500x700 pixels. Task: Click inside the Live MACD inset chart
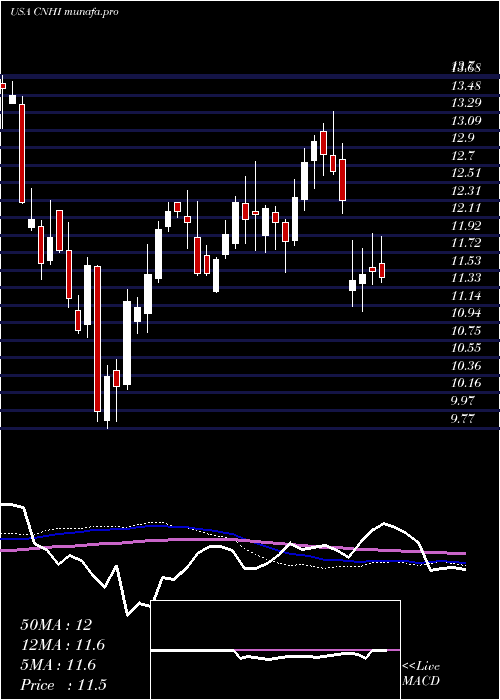coord(275,650)
